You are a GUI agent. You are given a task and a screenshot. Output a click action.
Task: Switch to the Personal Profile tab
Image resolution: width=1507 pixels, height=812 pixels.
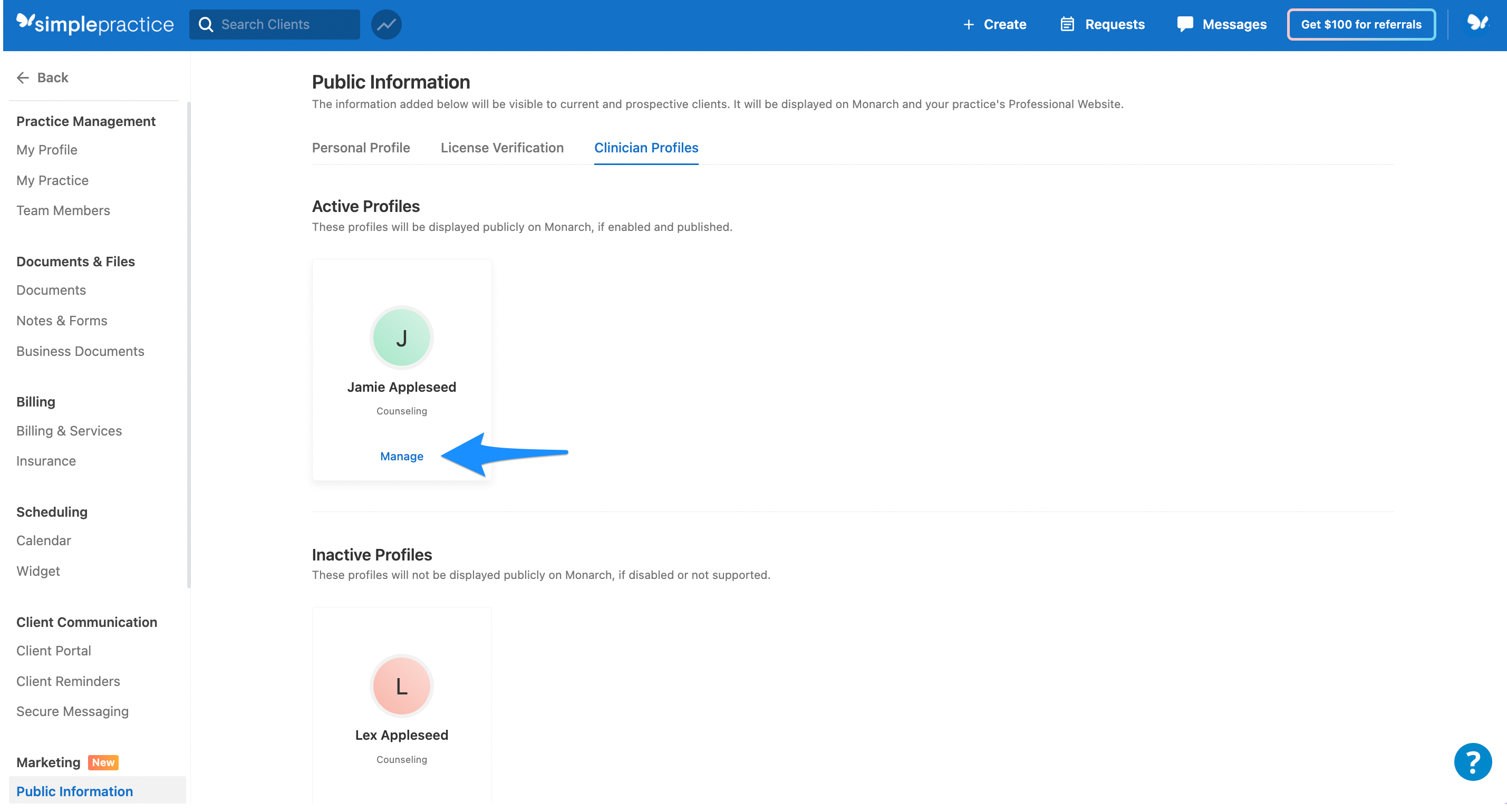click(360, 148)
